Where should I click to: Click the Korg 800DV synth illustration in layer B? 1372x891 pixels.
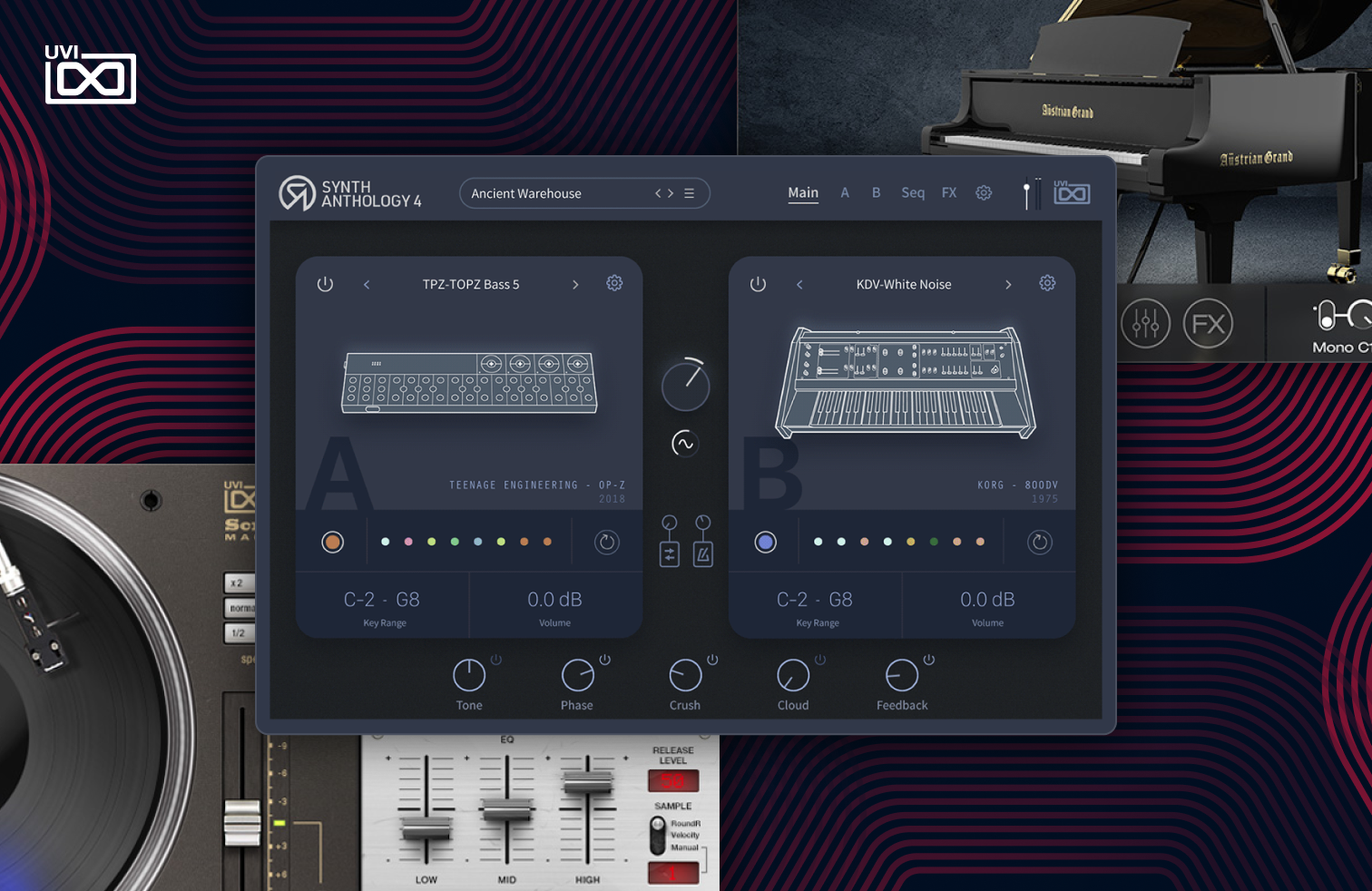point(905,382)
